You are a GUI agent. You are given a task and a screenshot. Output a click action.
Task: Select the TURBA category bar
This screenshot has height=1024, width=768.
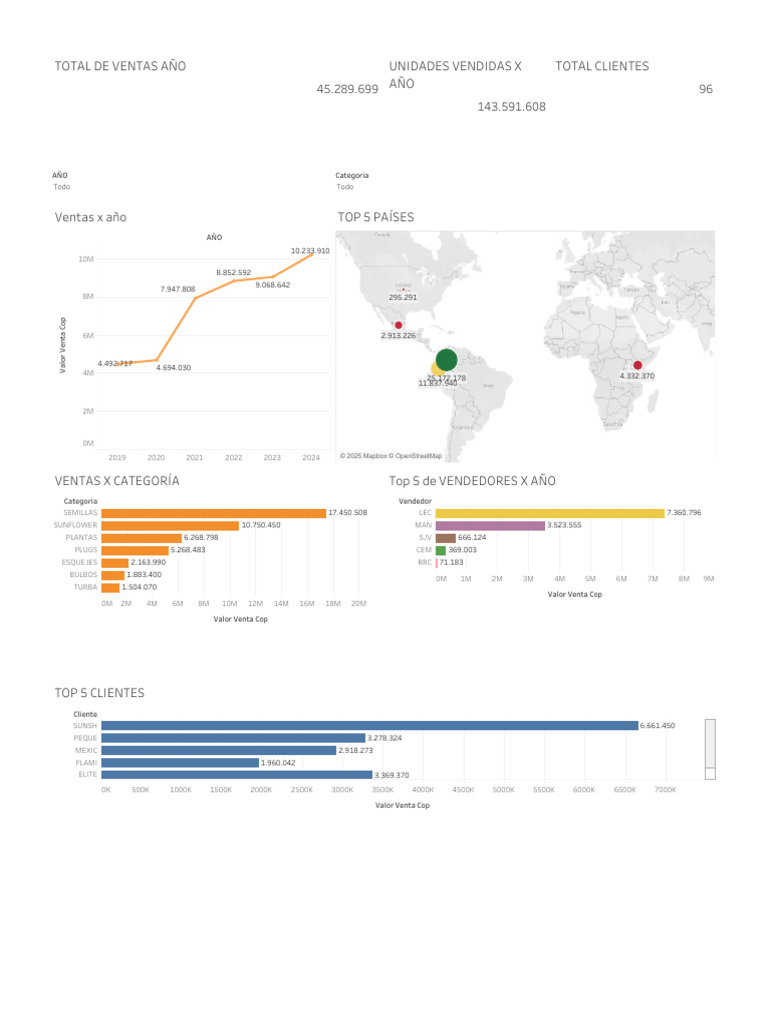pyautogui.click(x=110, y=588)
